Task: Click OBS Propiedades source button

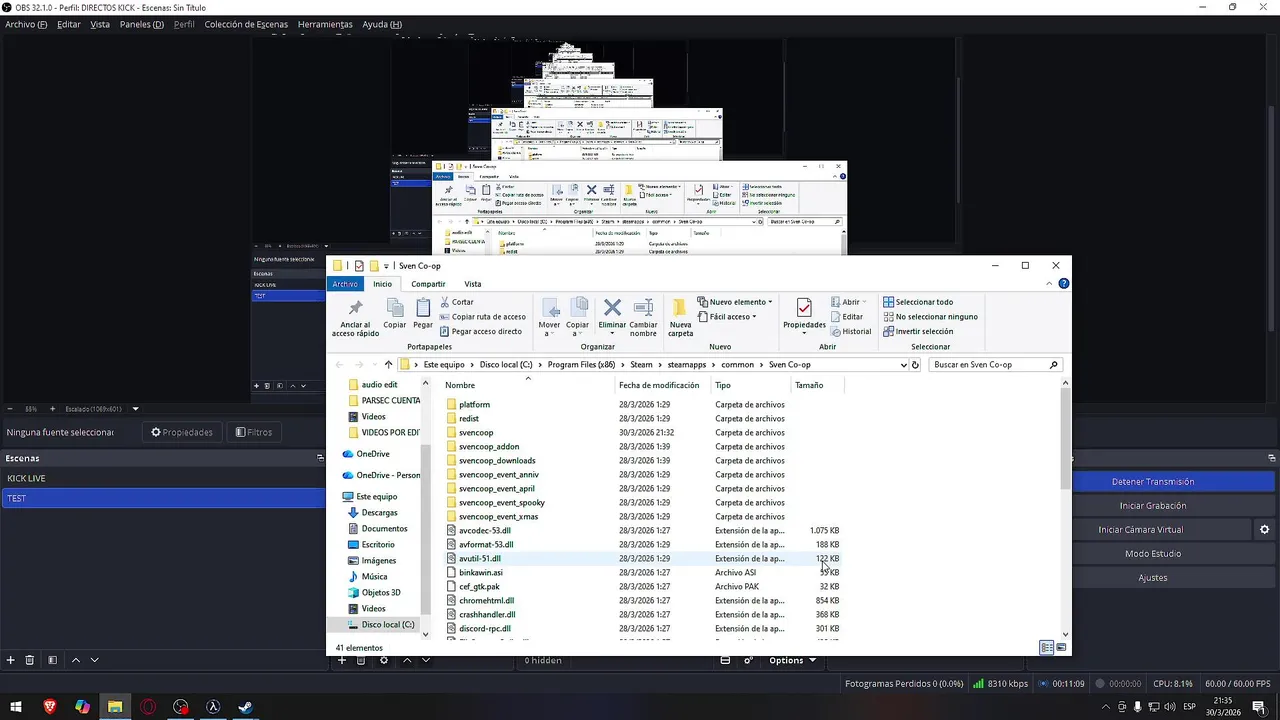Action: [181, 432]
